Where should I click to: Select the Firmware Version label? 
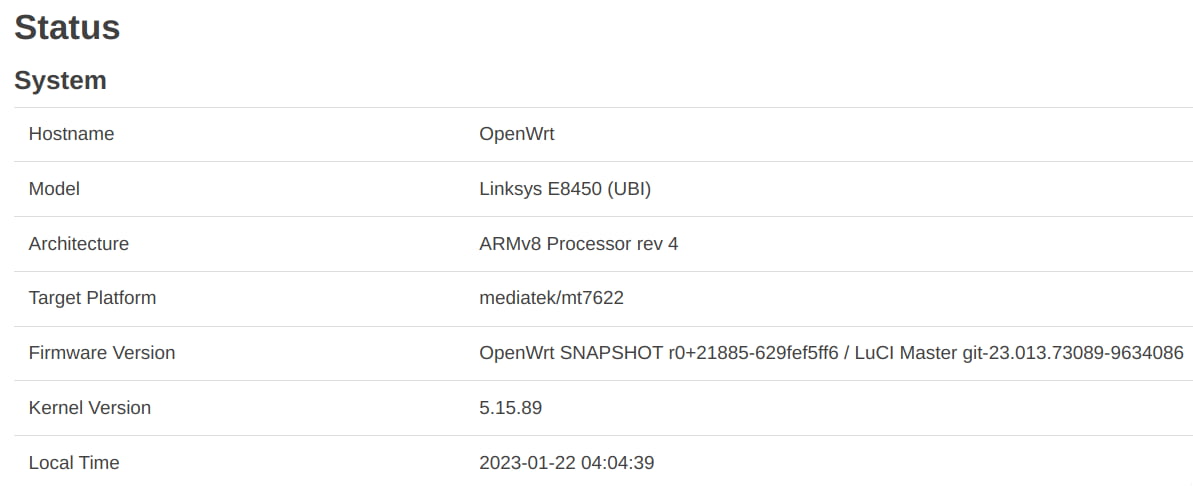click(x=102, y=352)
